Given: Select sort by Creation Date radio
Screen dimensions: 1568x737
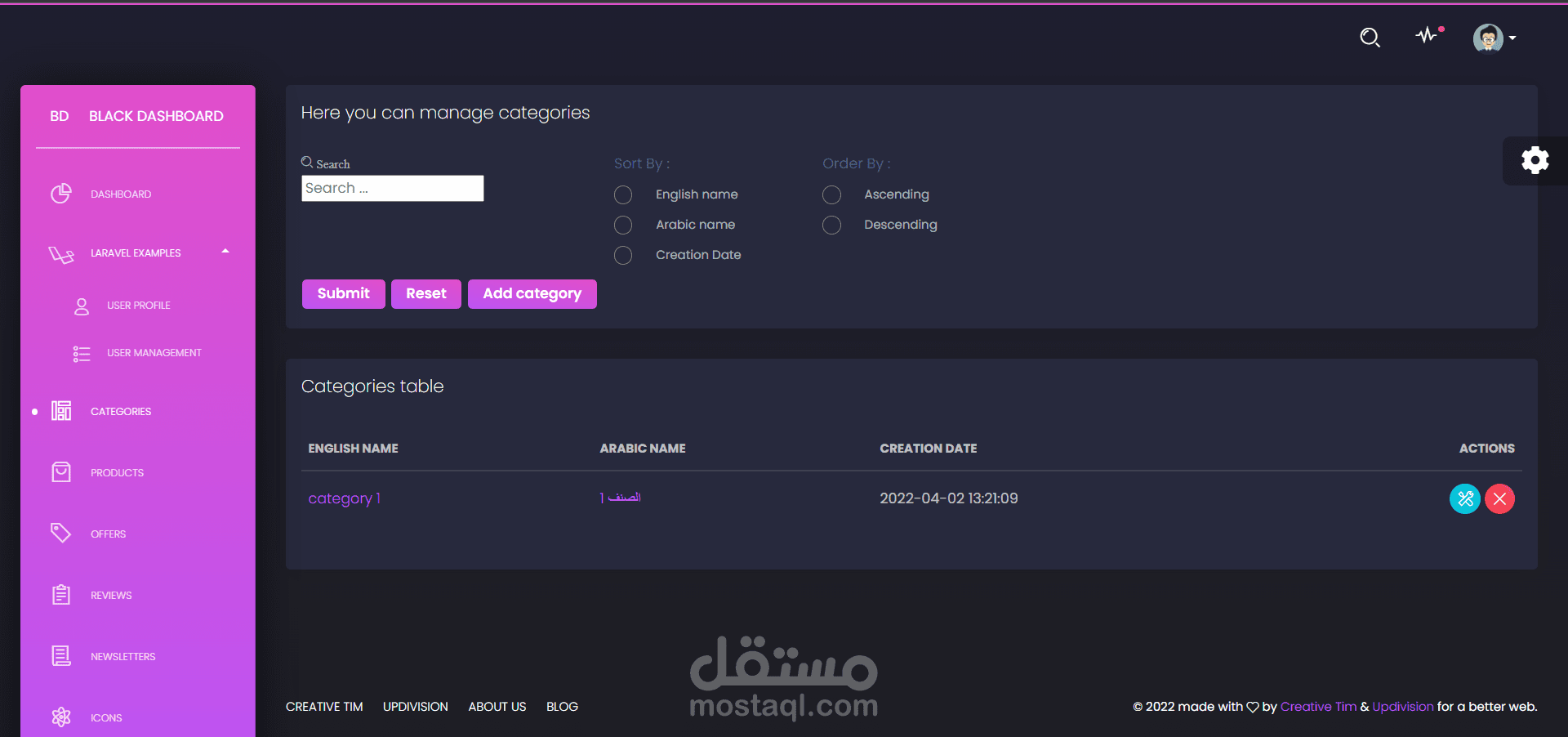Looking at the screenshot, I should pos(623,255).
